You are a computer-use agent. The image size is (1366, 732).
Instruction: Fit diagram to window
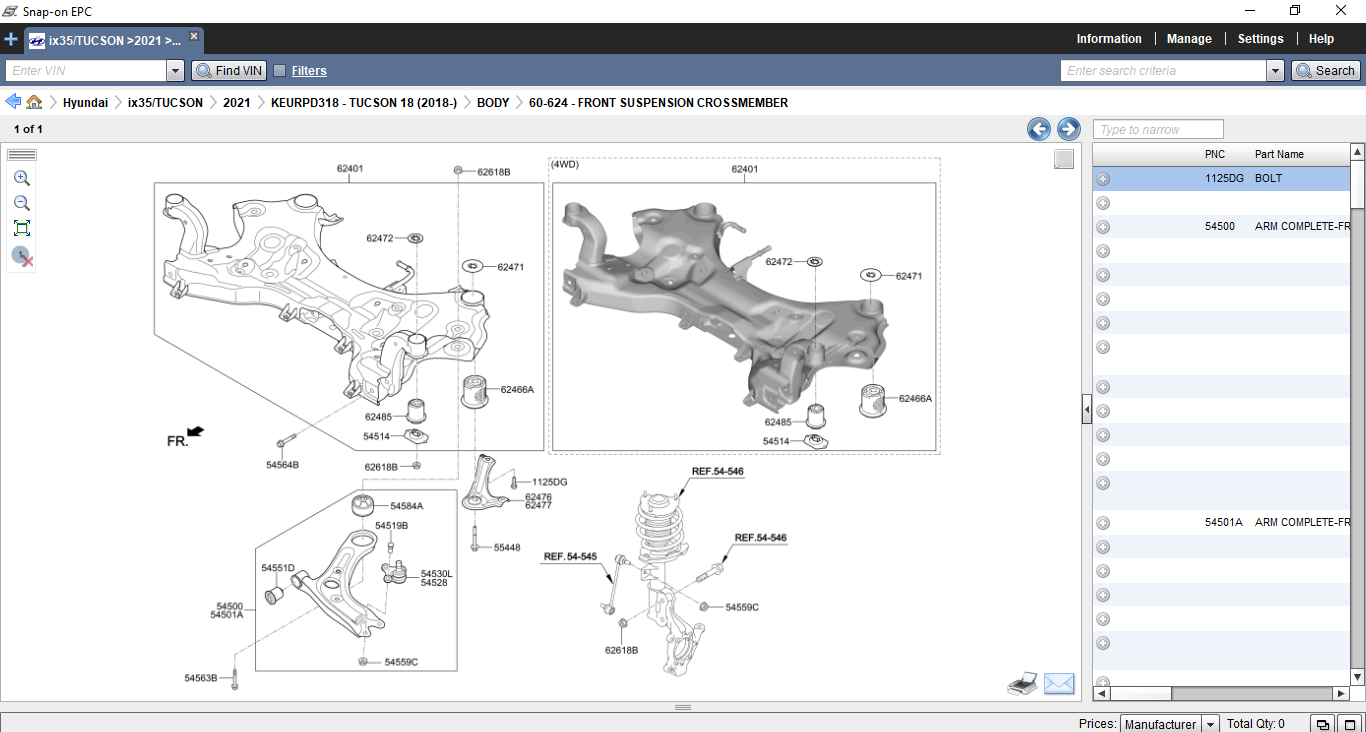22,228
